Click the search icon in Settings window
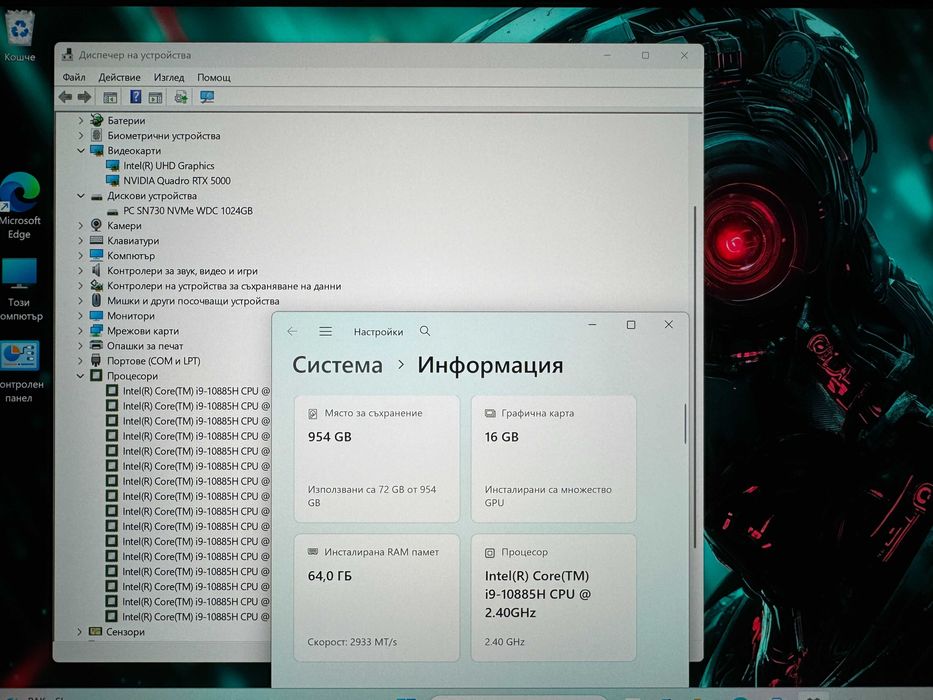 (x=425, y=331)
